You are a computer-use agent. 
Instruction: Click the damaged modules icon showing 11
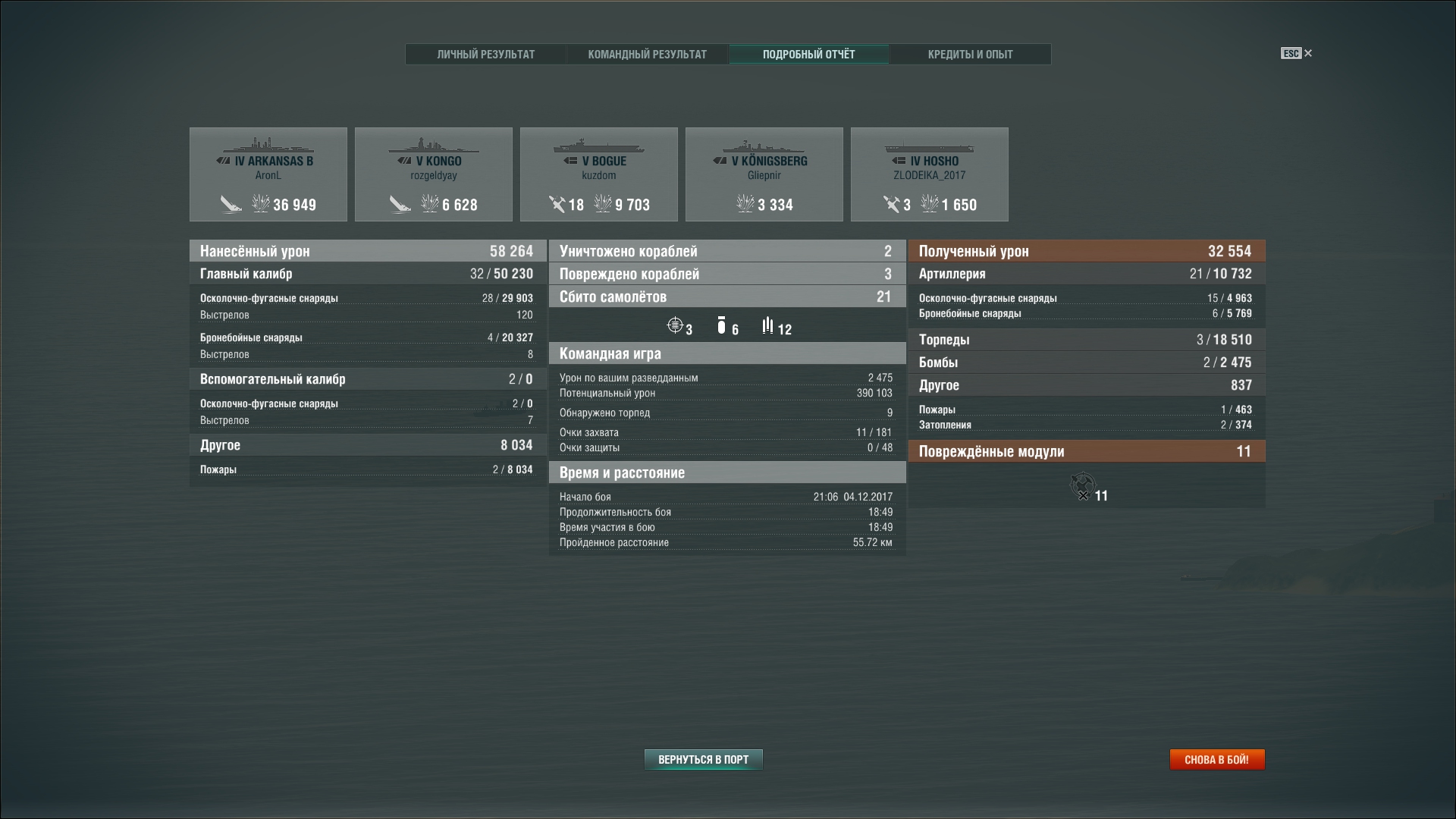[1083, 485]
